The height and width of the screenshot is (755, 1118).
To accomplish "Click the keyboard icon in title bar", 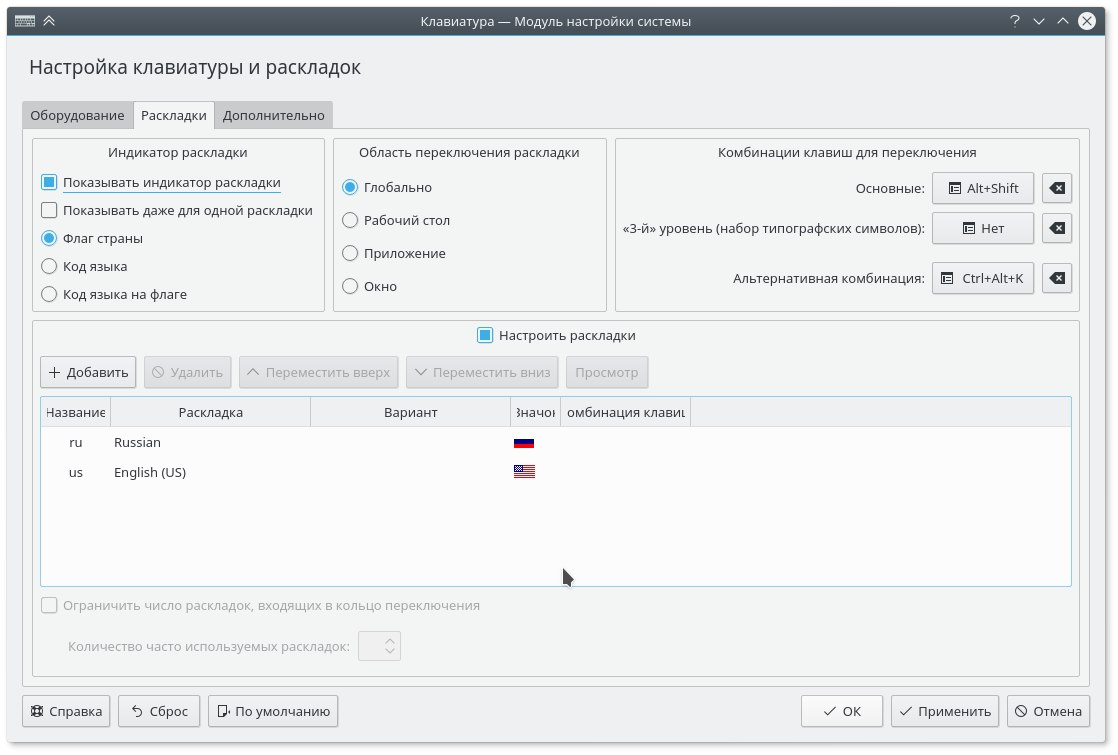I will (25, 21).
